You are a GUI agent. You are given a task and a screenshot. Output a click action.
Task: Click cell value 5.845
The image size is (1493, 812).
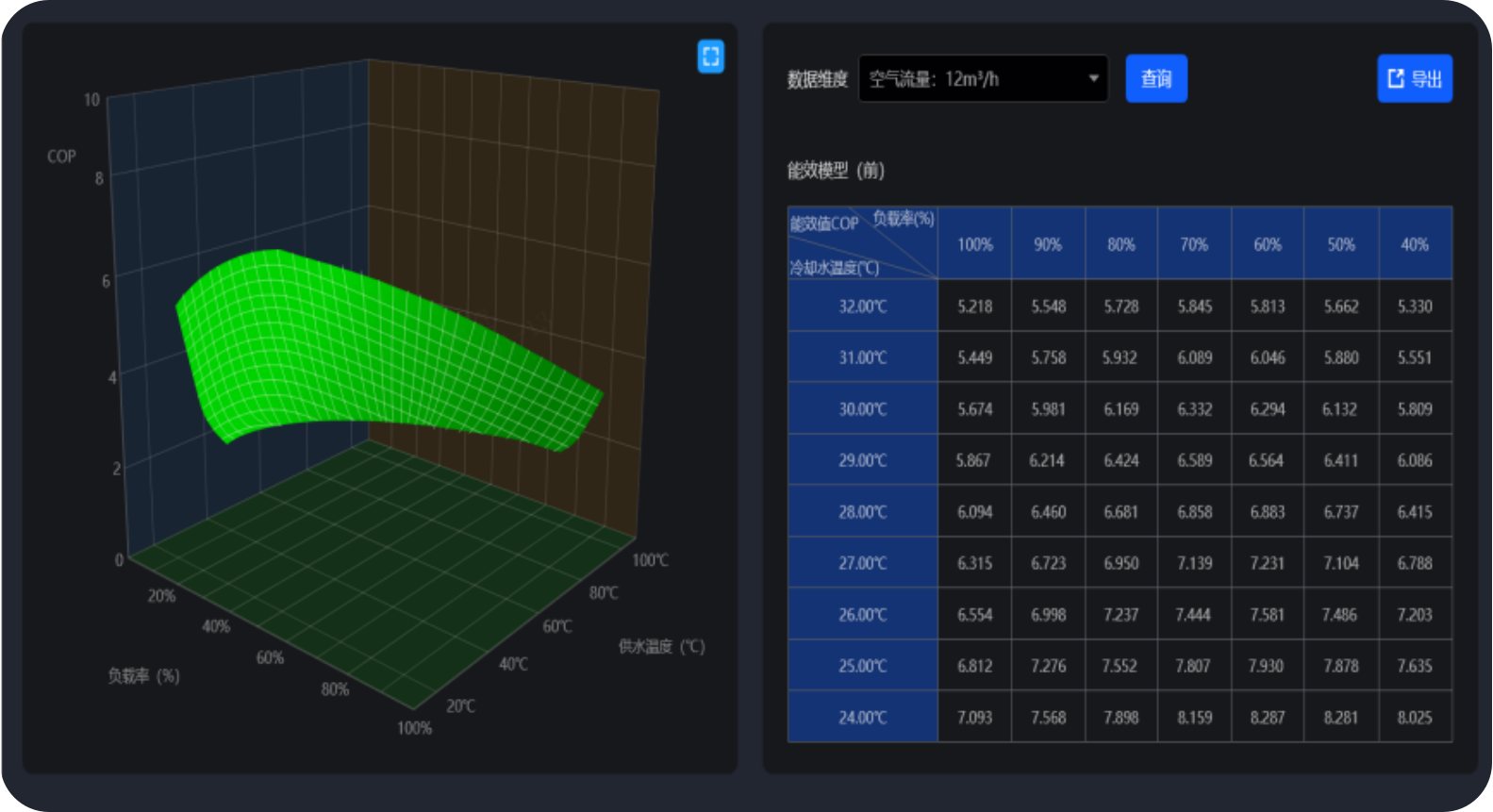1194,306
